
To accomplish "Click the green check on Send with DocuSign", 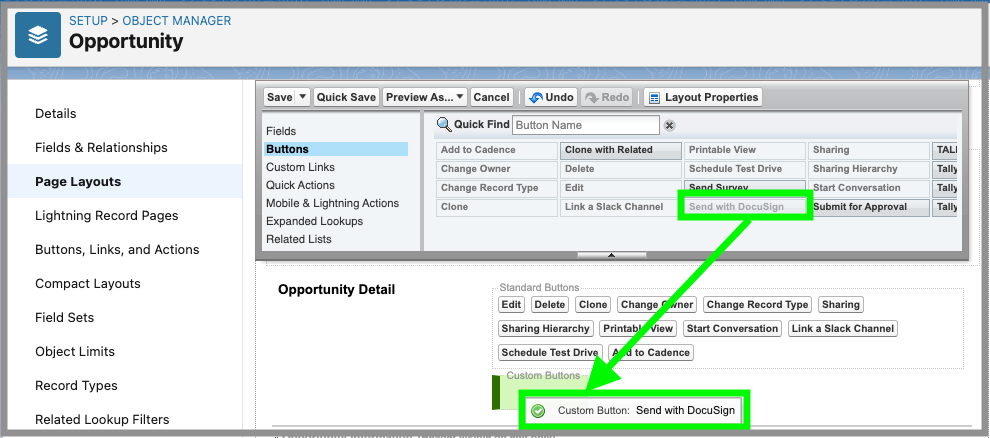I will pos(538,411).
